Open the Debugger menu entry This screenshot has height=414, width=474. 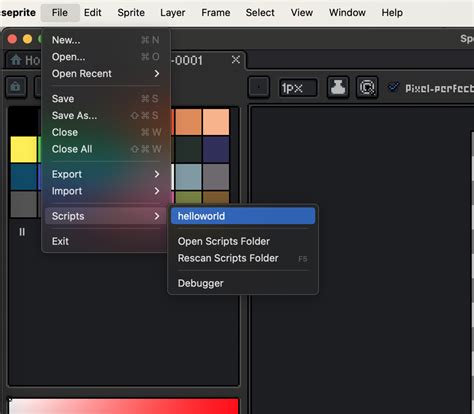[243, 283]
